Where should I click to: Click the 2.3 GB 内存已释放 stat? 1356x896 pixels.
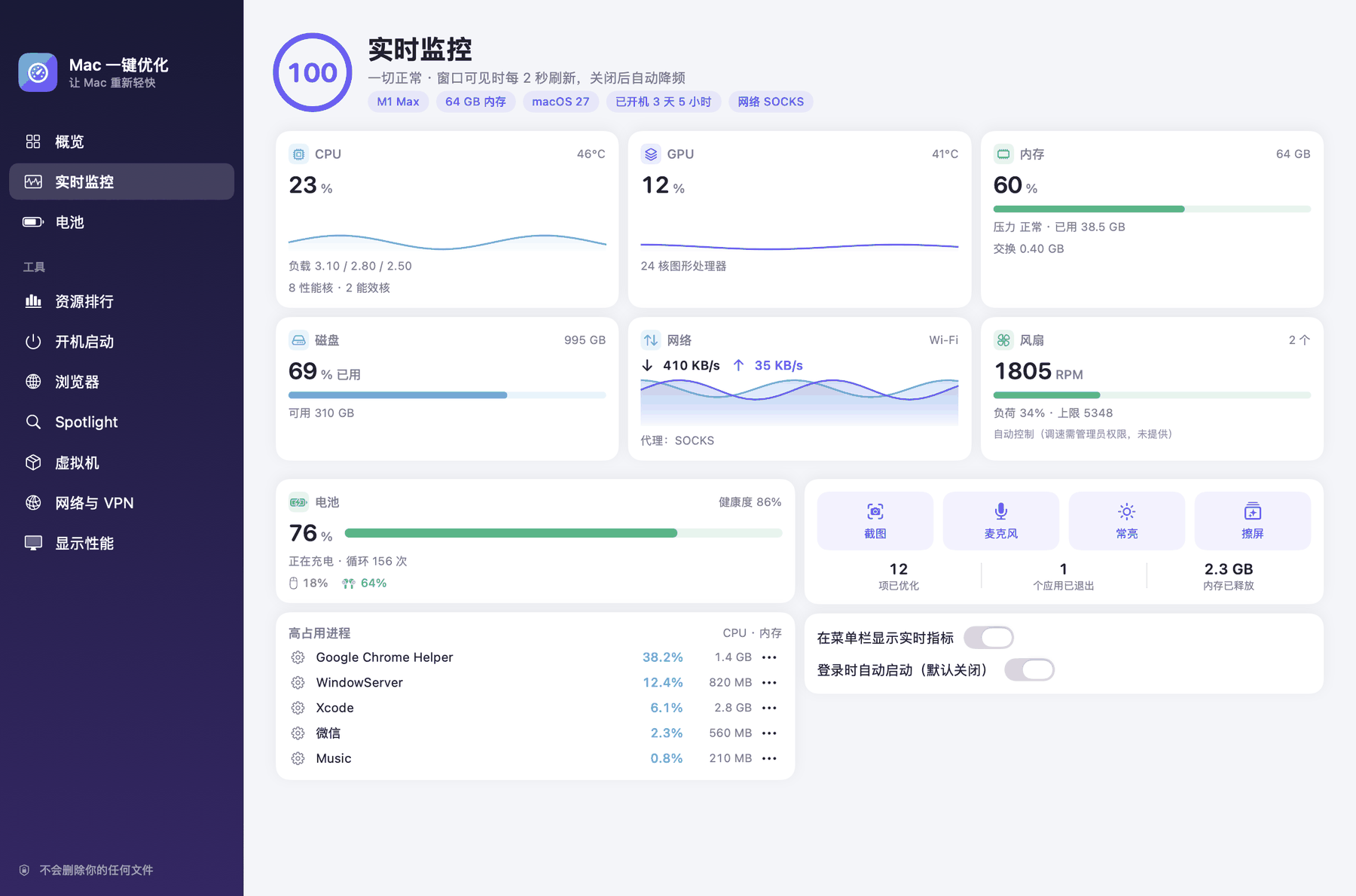pyautogui.click(x=1229, y=576)
